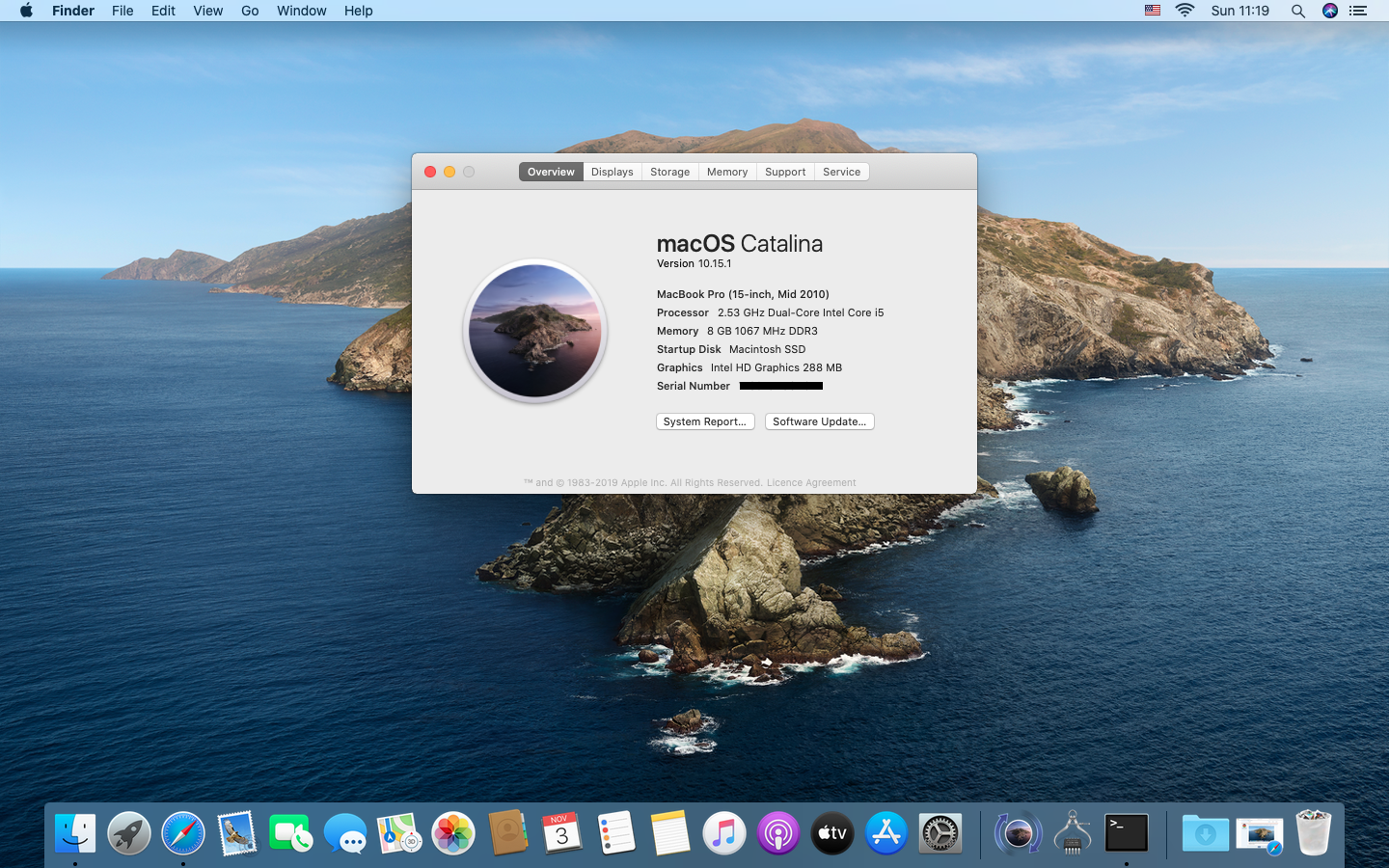Open the Help menu
The image size is (1389, 868).
coord(358,11)
